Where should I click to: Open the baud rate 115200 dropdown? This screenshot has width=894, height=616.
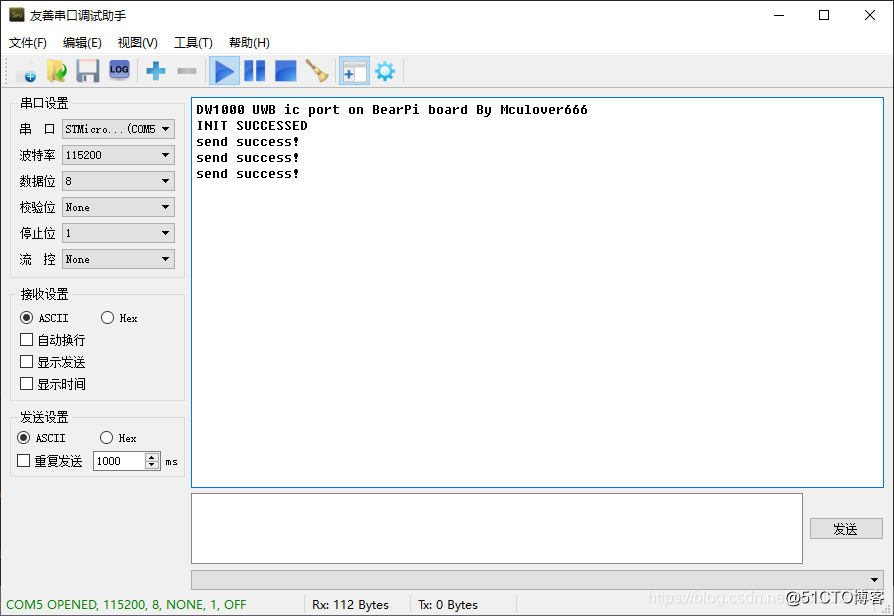tap(118, 155)
